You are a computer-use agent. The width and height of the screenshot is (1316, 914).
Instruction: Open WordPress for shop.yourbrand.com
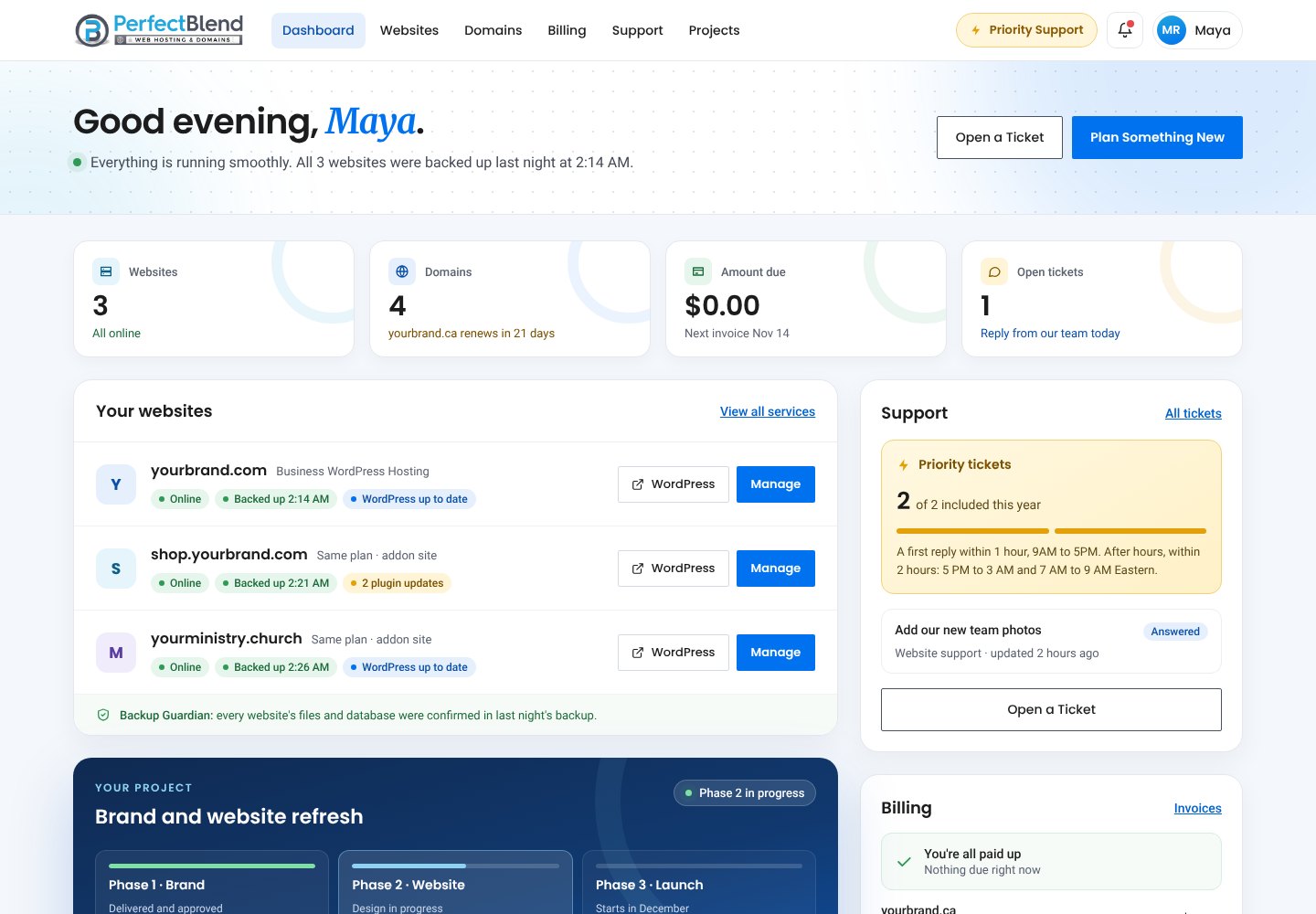(x=674, y=569)
